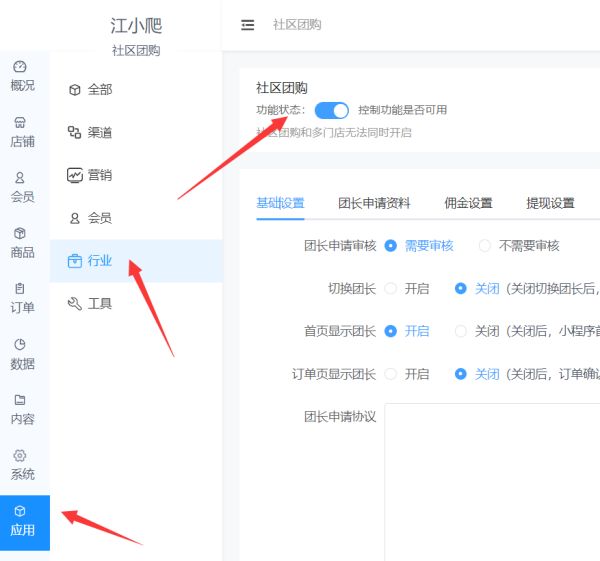The height and width of the screenshot is (561, 600).
Task: Select 开启 for 切换团长
Action: [391, 288]
